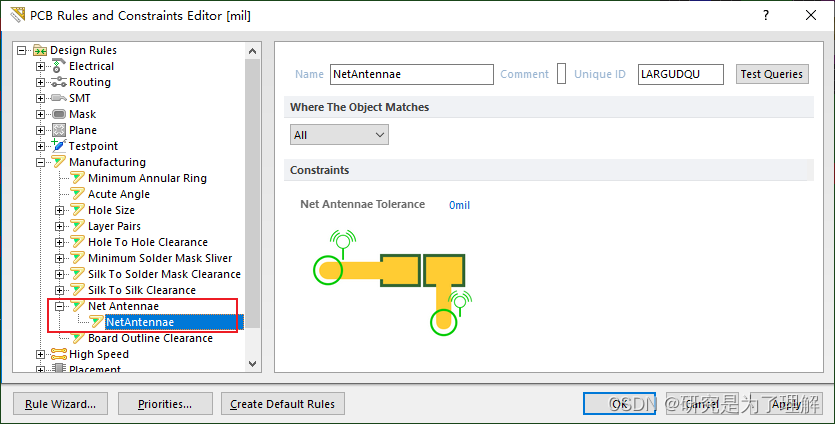Click the Plane rules category icon
The image size is (835, 424).
tap(59, 130)
